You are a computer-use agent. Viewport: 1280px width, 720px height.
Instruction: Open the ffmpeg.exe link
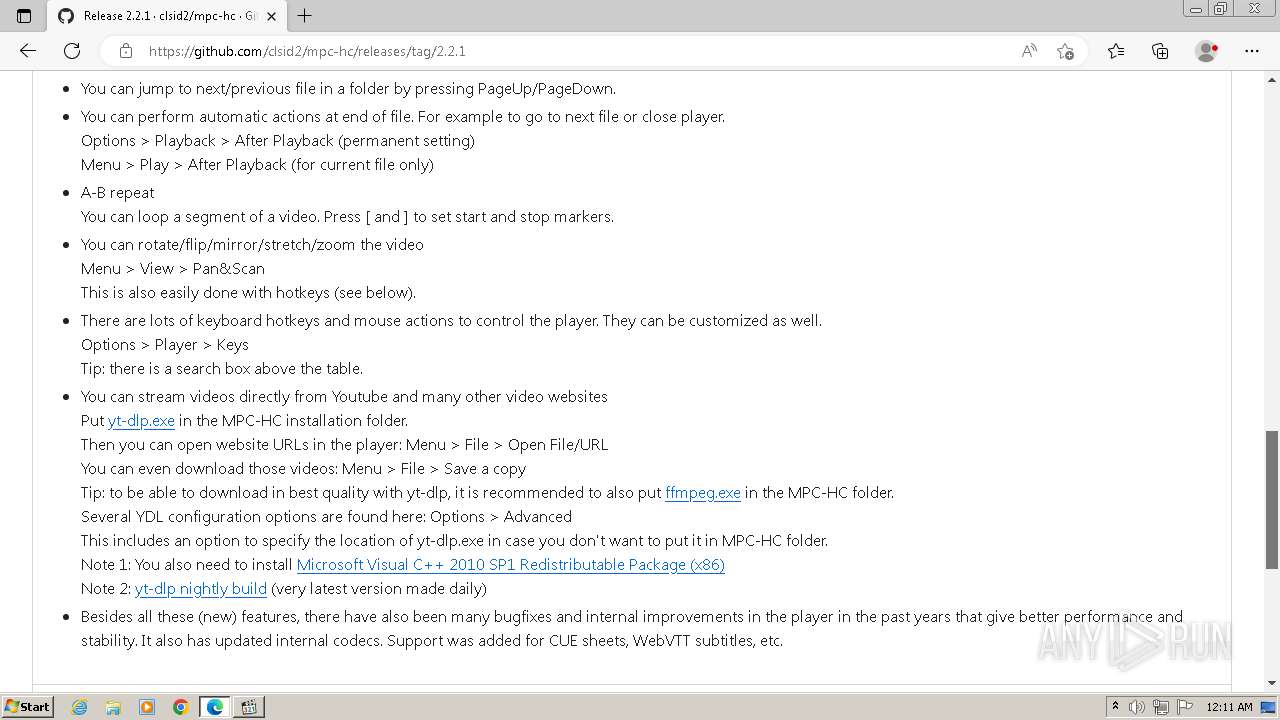point(703,493)
